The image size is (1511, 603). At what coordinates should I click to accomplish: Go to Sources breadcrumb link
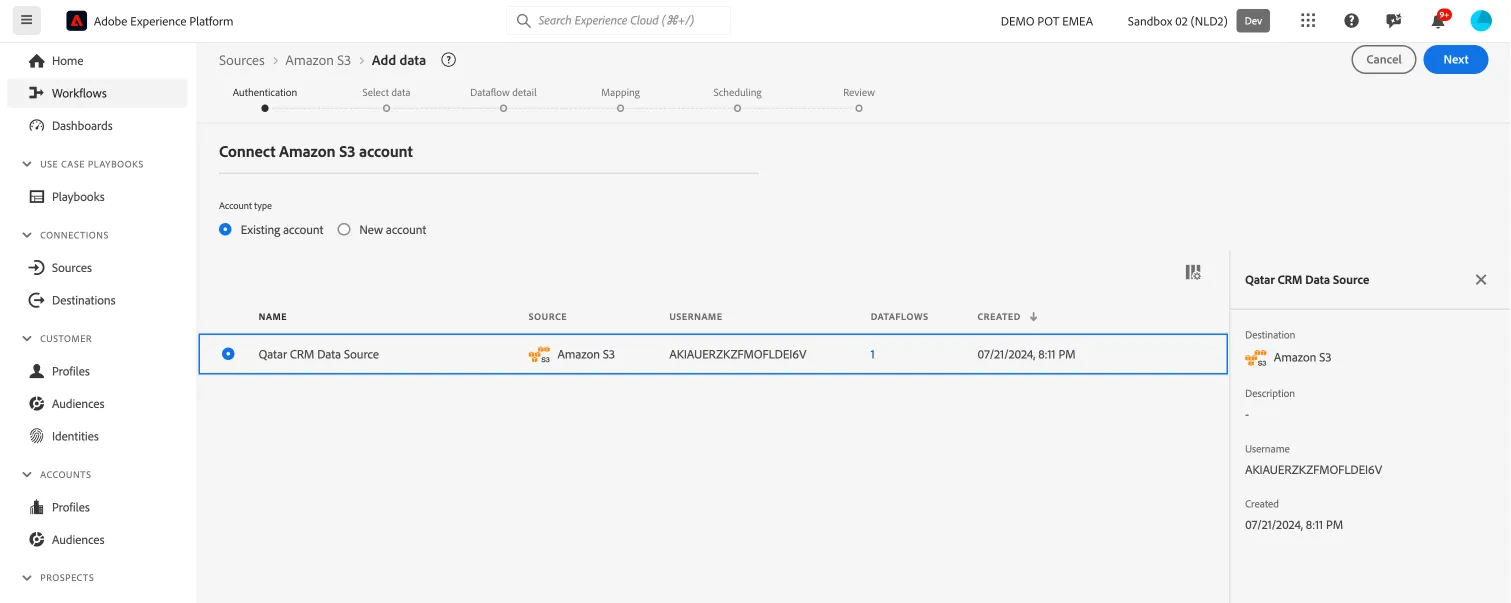pos(242,60)
